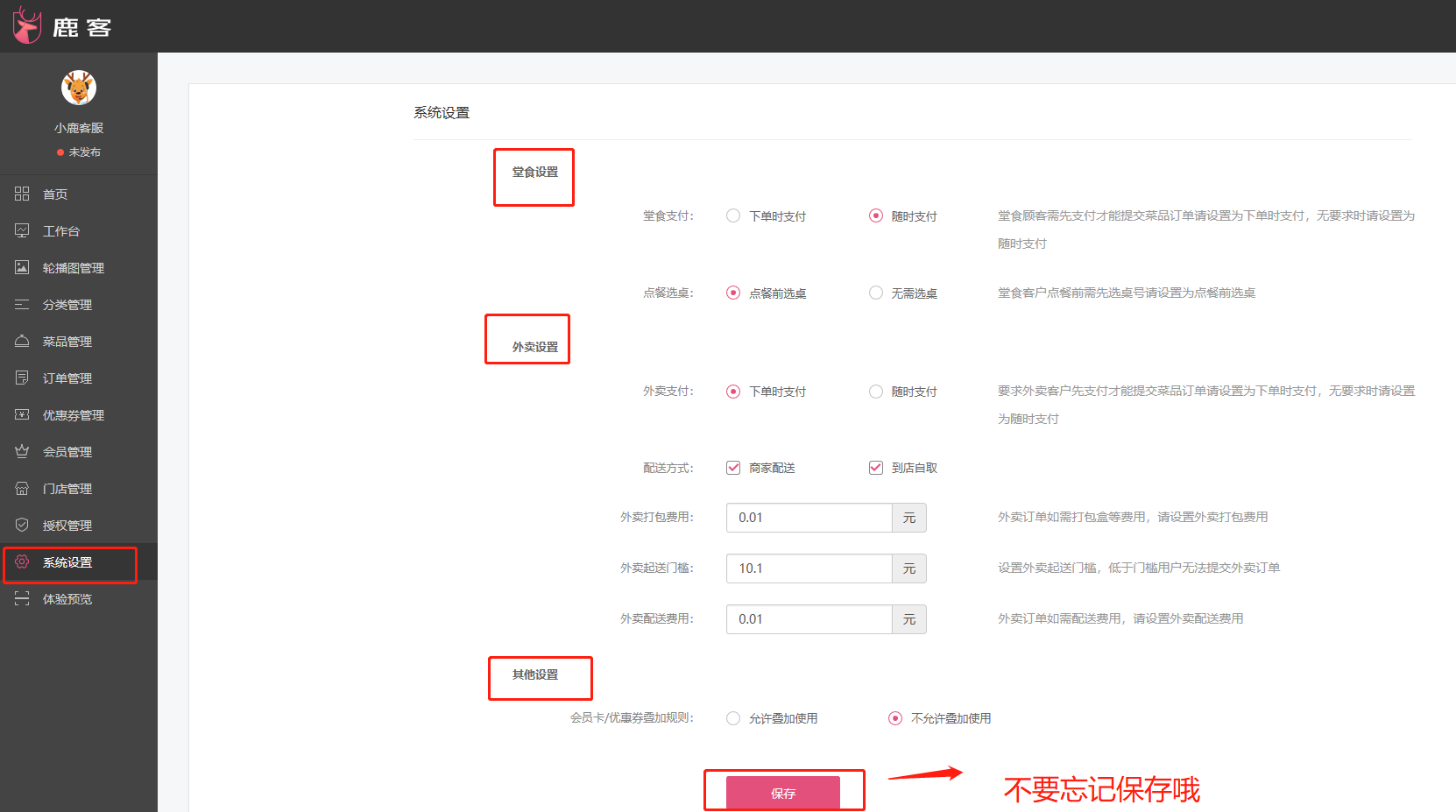1456x812 pixels.
Task: Click the 首页 grid icon
Action: pyautogui.click(x=22, y=194)
